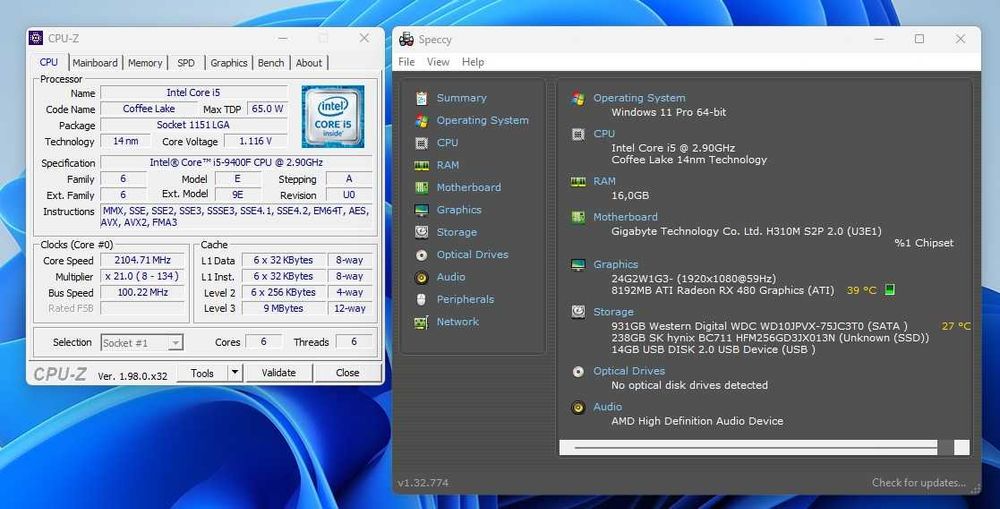
Task: Open the Socket #1 selection dropdown
Action: click(142, 343)
